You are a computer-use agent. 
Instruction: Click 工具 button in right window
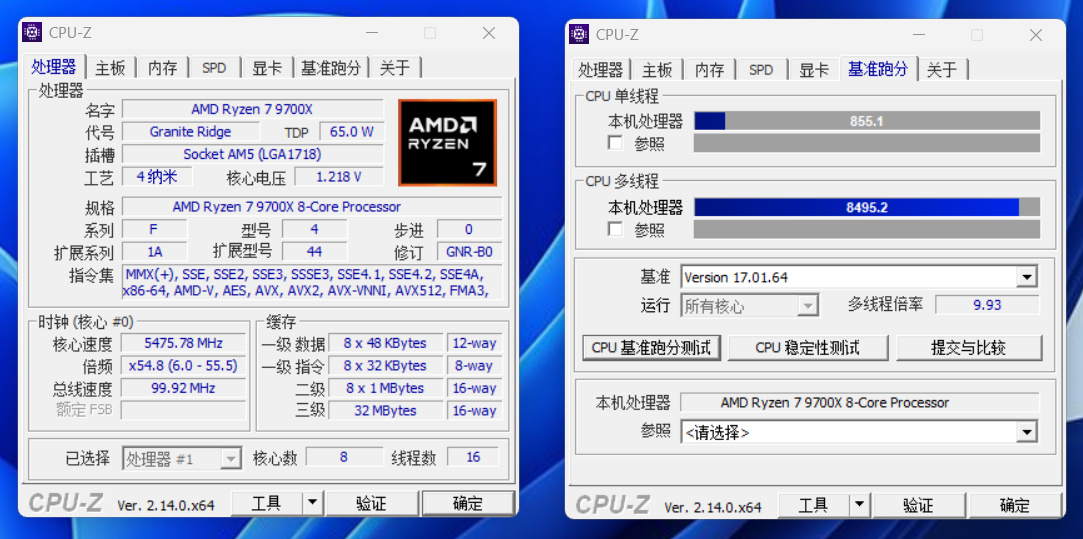pos(813,505)
